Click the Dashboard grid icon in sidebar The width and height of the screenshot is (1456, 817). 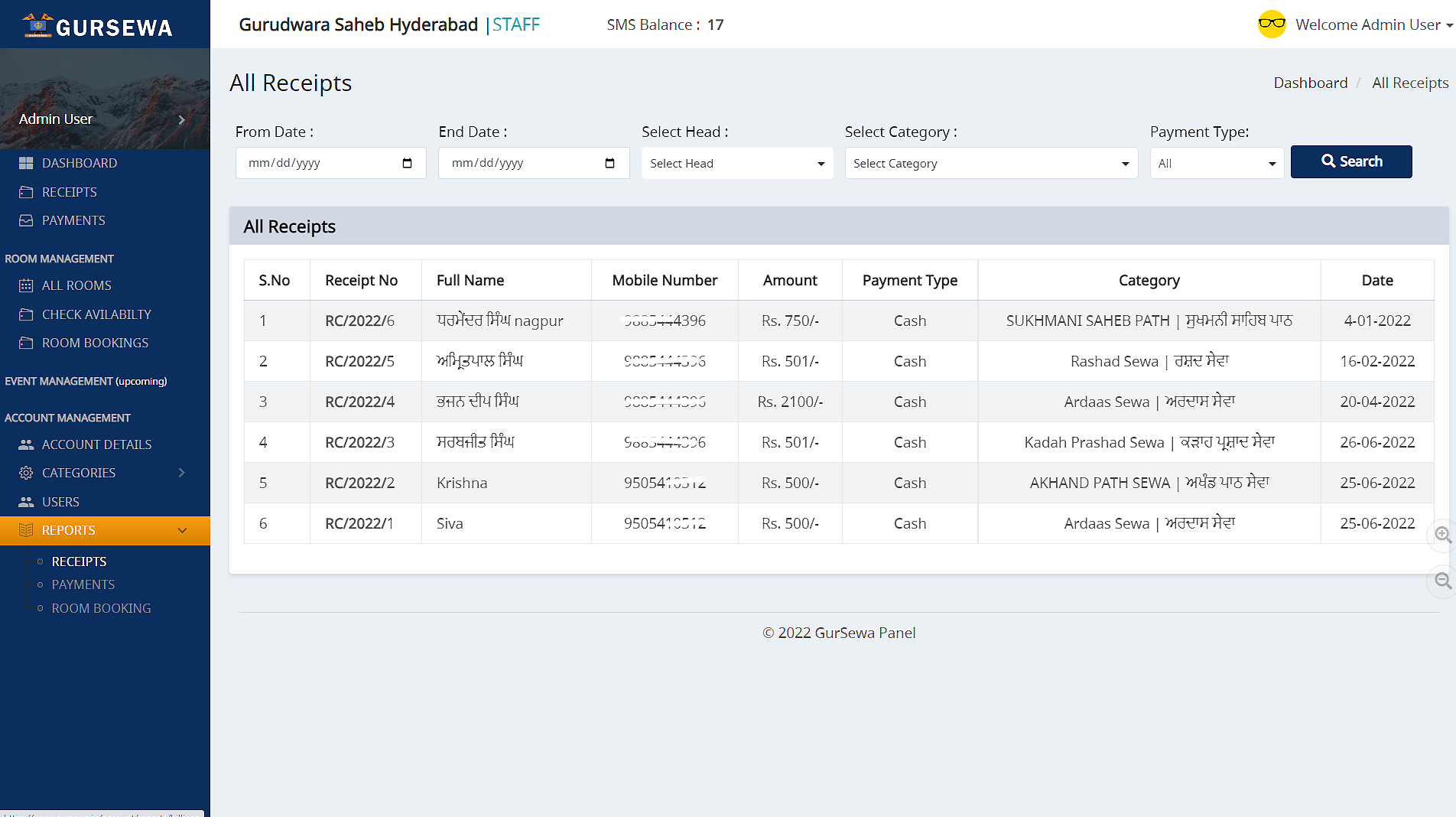pos(26,163)
